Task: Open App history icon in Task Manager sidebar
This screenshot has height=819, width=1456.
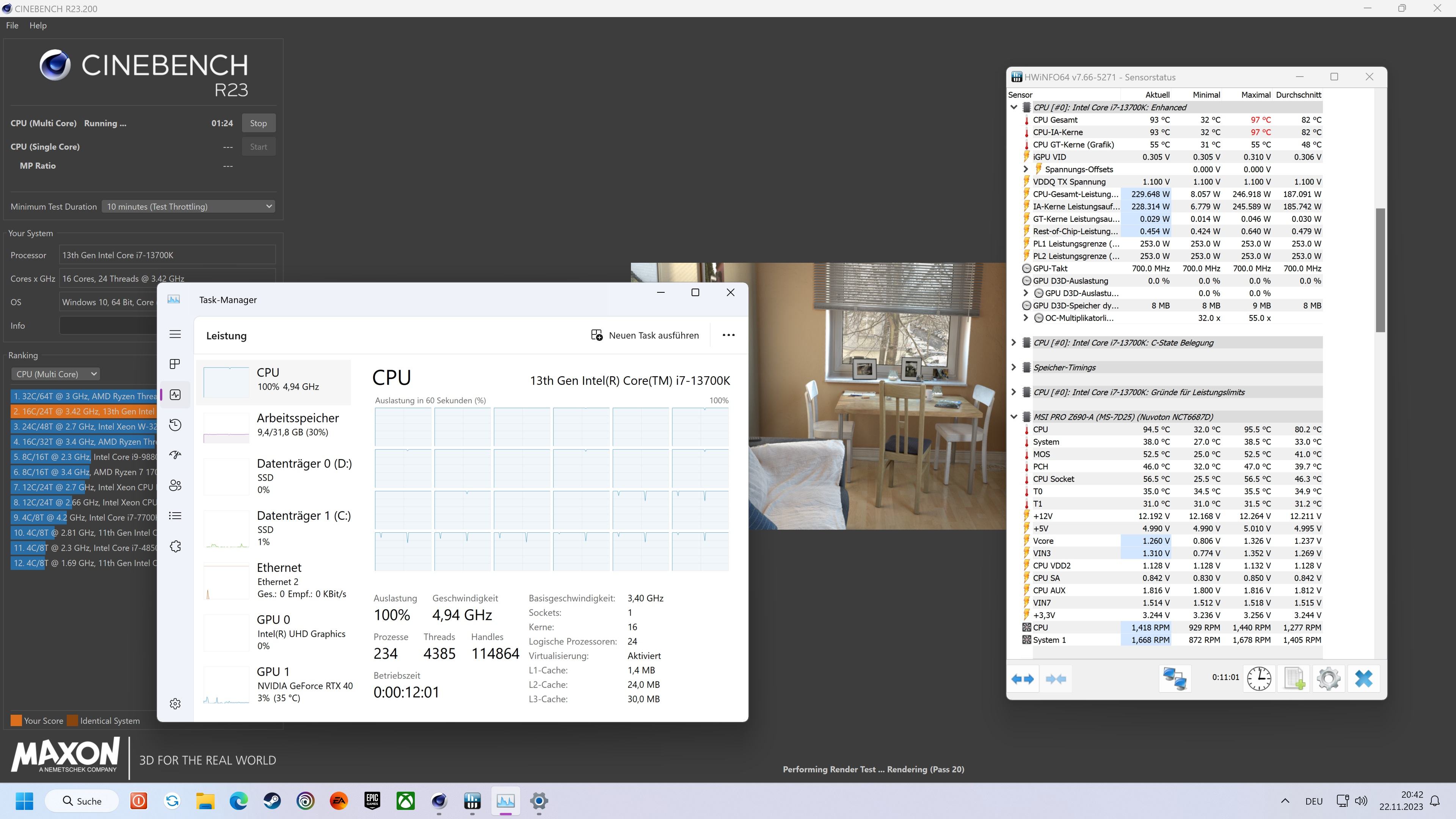Action: click(175, 425)
